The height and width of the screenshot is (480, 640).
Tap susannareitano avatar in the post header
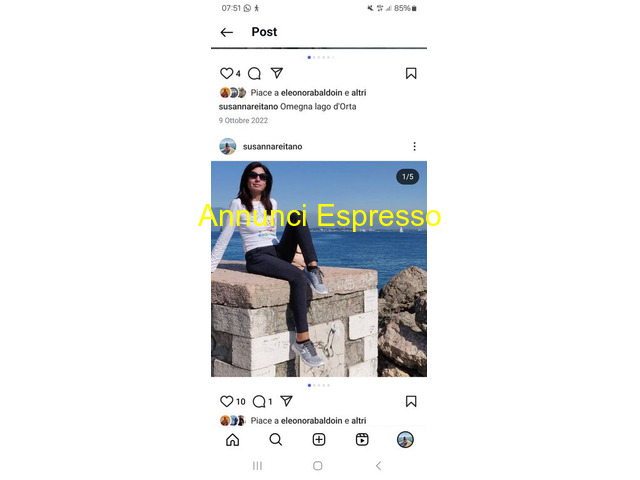(228, 147)
